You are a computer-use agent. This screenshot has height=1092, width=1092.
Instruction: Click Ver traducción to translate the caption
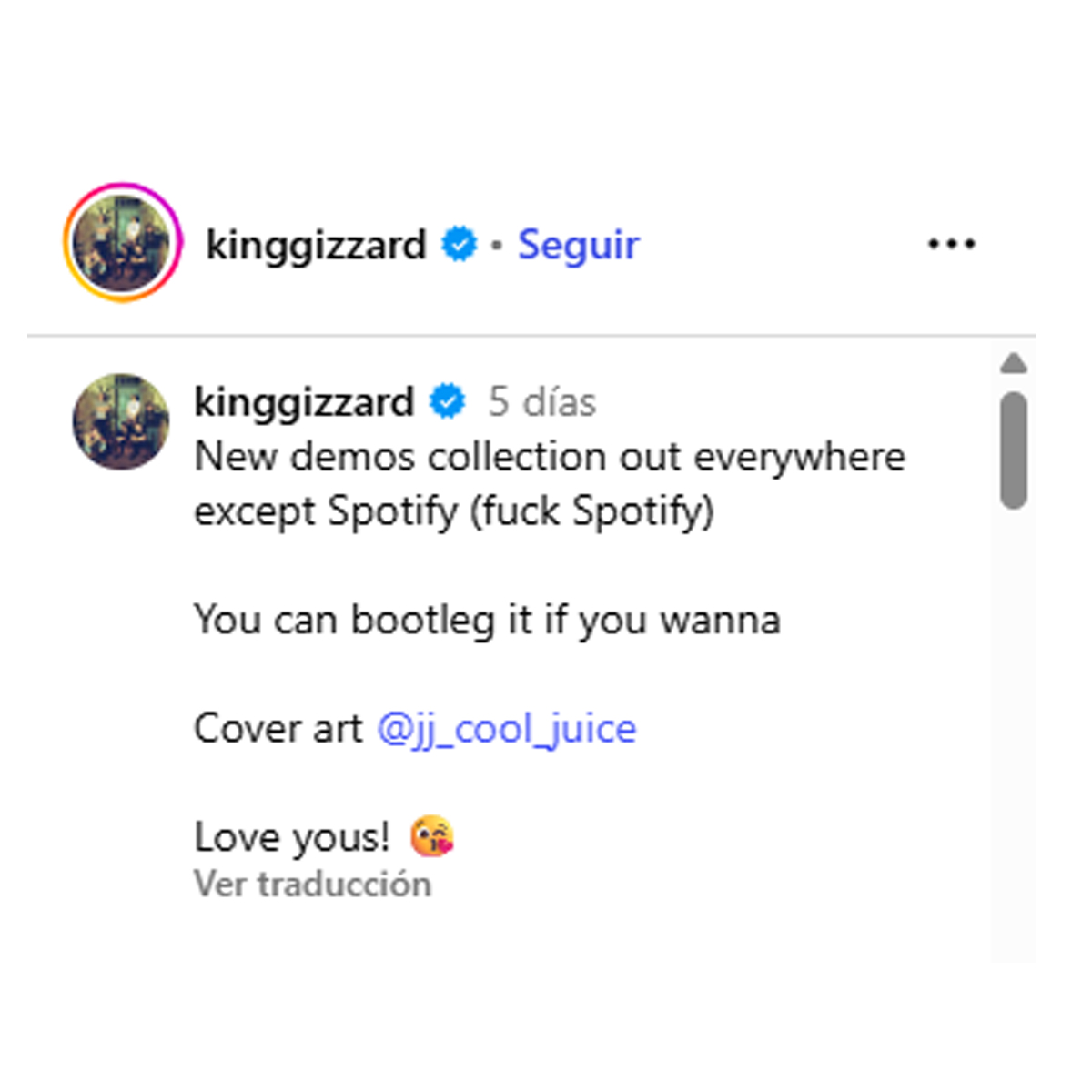(x=312, y=885)
